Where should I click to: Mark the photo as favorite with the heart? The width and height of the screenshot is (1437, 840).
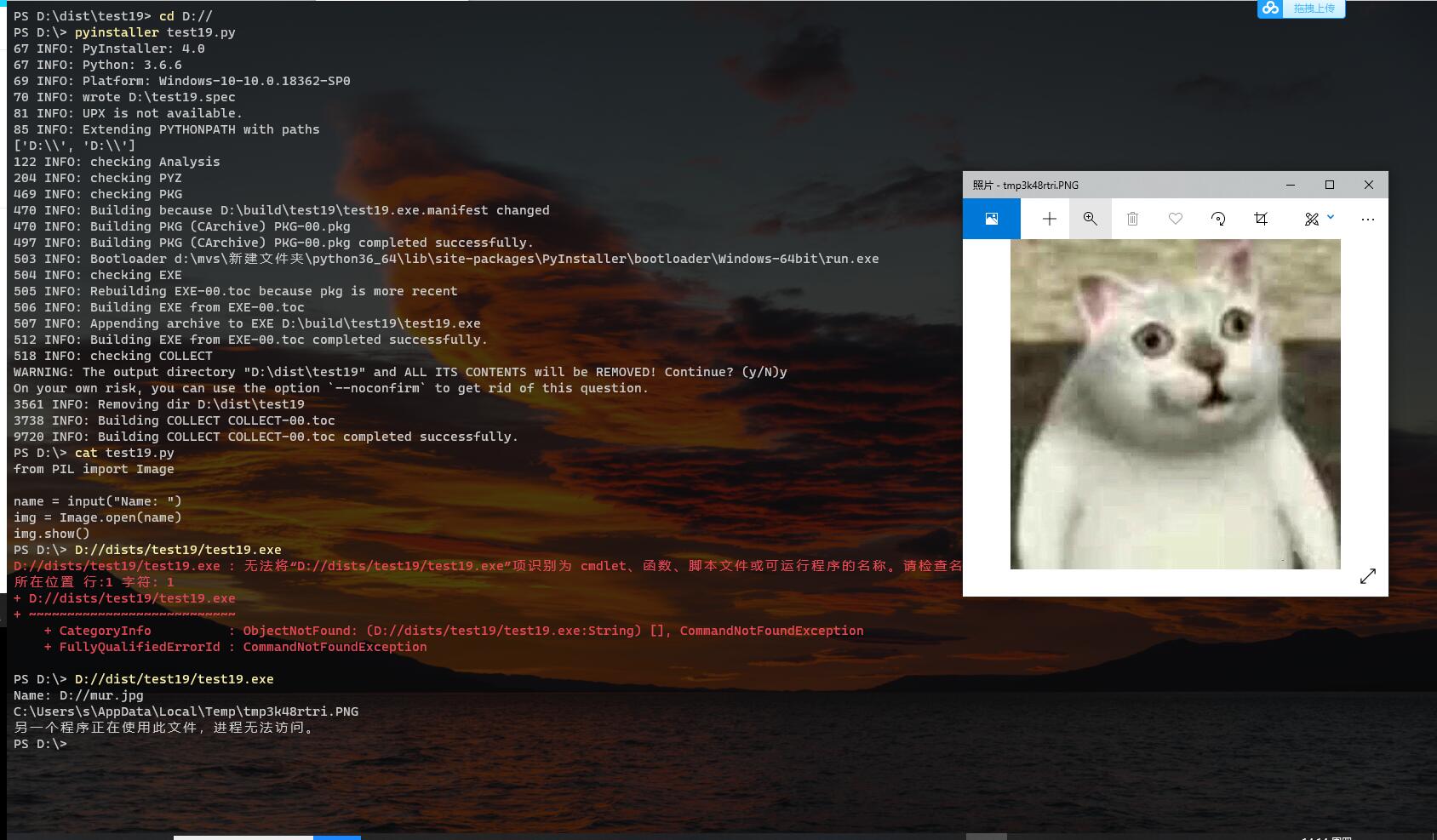pos(1176,219)
